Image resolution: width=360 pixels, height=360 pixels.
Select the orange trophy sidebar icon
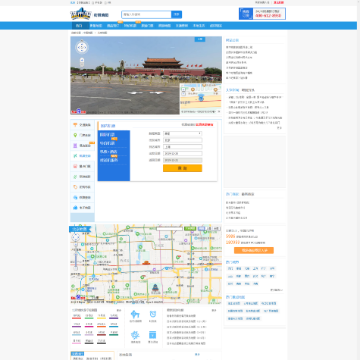point(75,125)
